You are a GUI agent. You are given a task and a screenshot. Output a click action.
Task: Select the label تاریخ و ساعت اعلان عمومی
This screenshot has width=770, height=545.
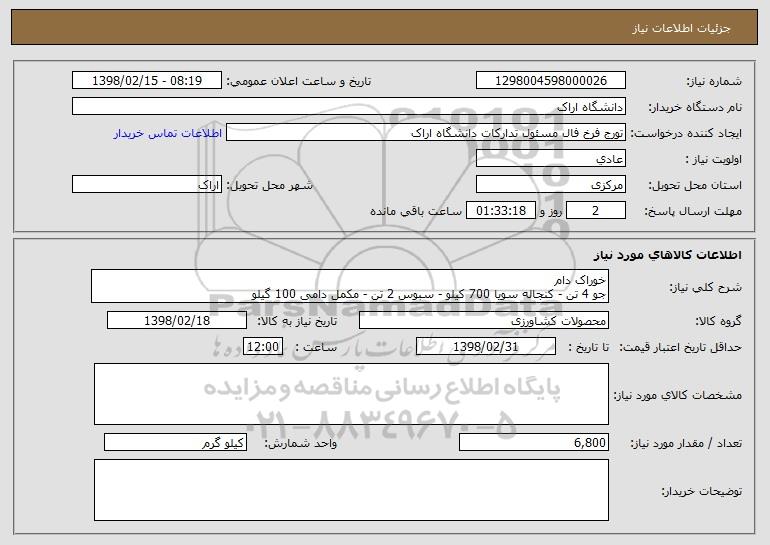[x=299, y=81]
